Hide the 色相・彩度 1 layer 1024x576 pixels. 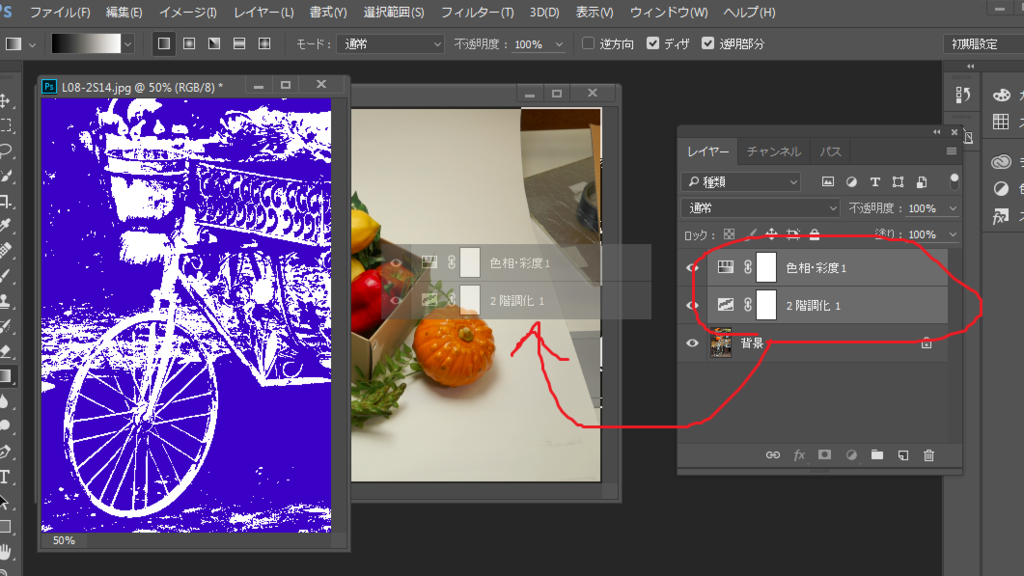[692, 267]
